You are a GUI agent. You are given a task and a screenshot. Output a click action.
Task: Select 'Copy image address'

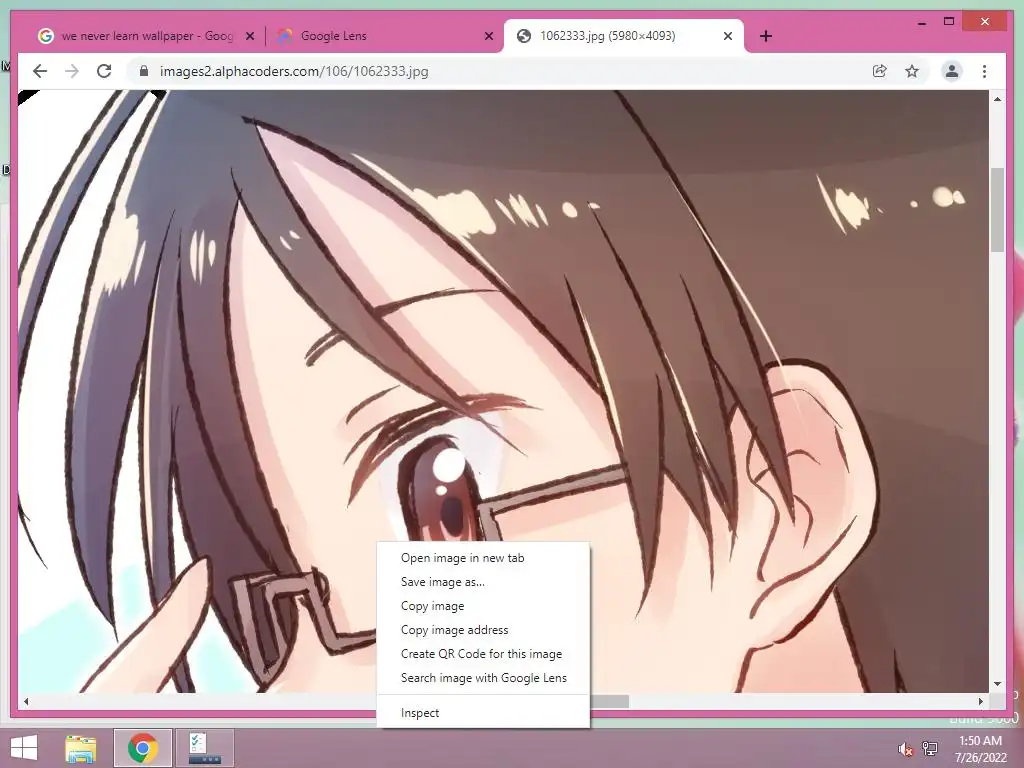[x=483, y=630]
